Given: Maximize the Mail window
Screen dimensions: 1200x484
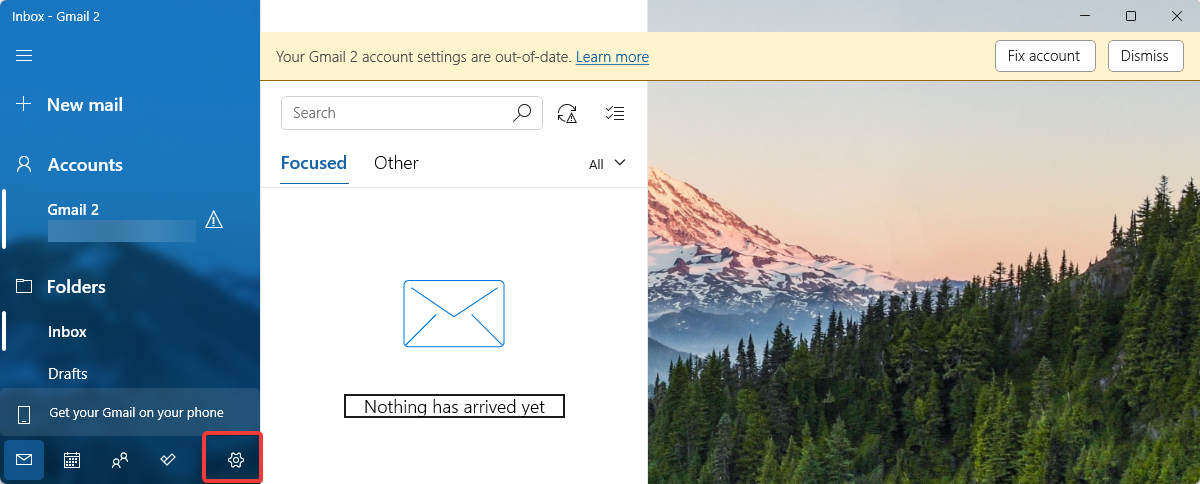Looking at the screenshot, I should 1131,16.
